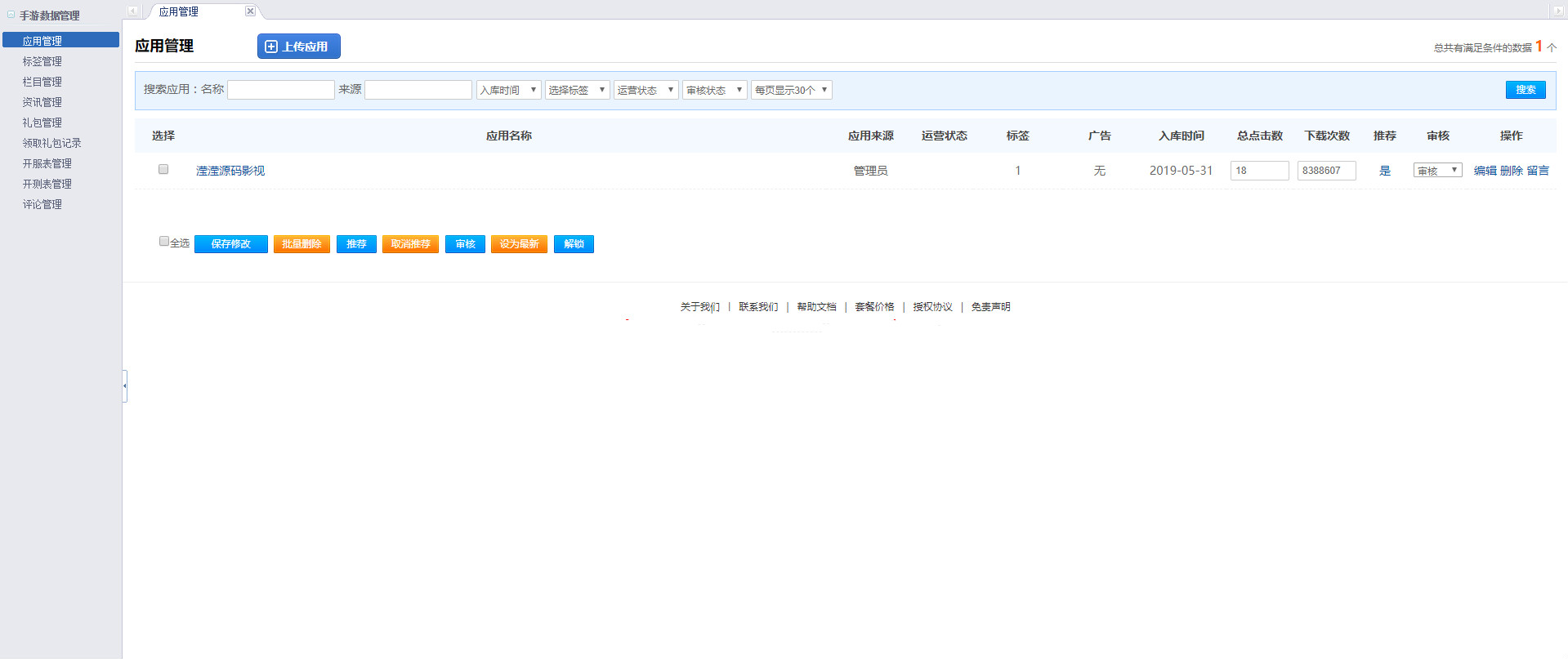Open 礼包管理 from the sidebar menu

click(42, 122)
